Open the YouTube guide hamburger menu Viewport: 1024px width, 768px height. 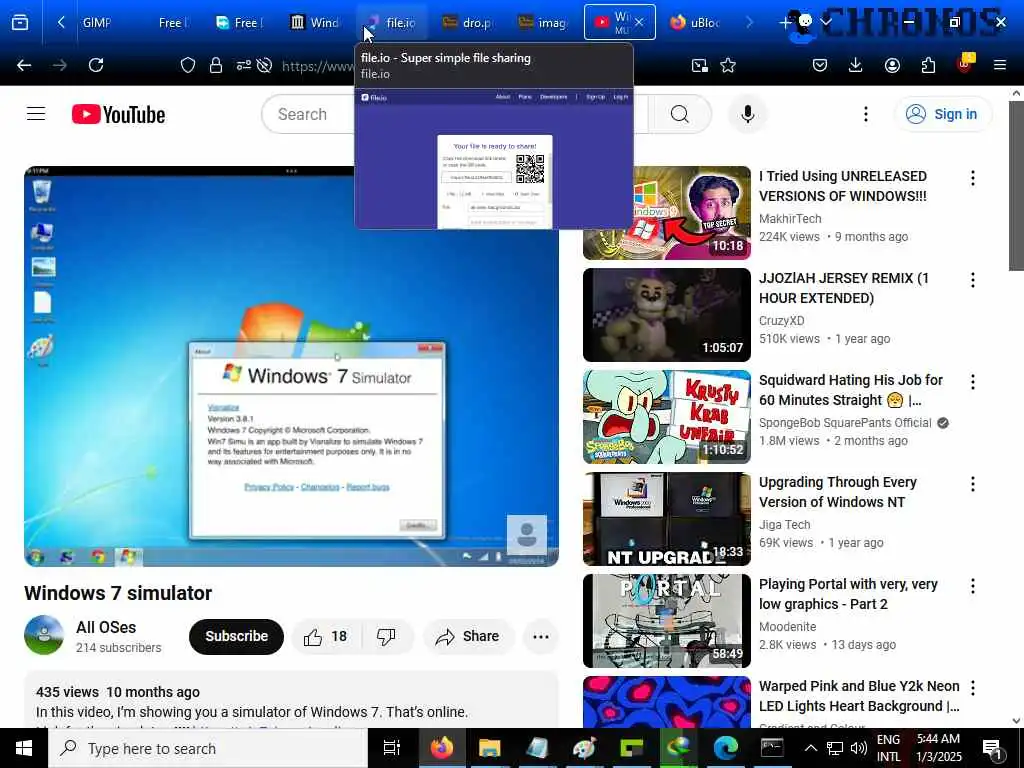[36, 114]
